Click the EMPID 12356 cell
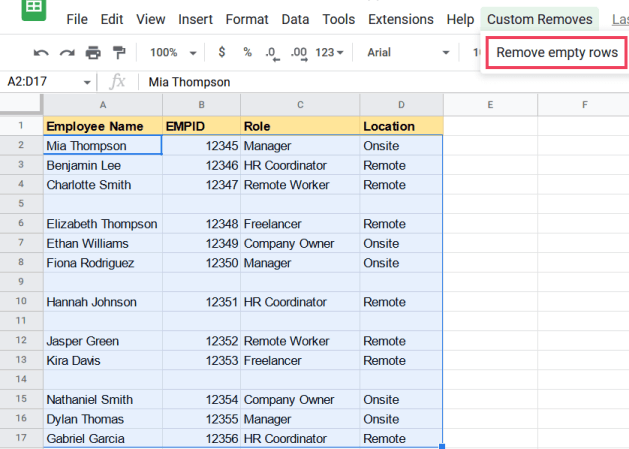Image resolution: width=629 pixels, height=449 pixels. coord(201,438)
